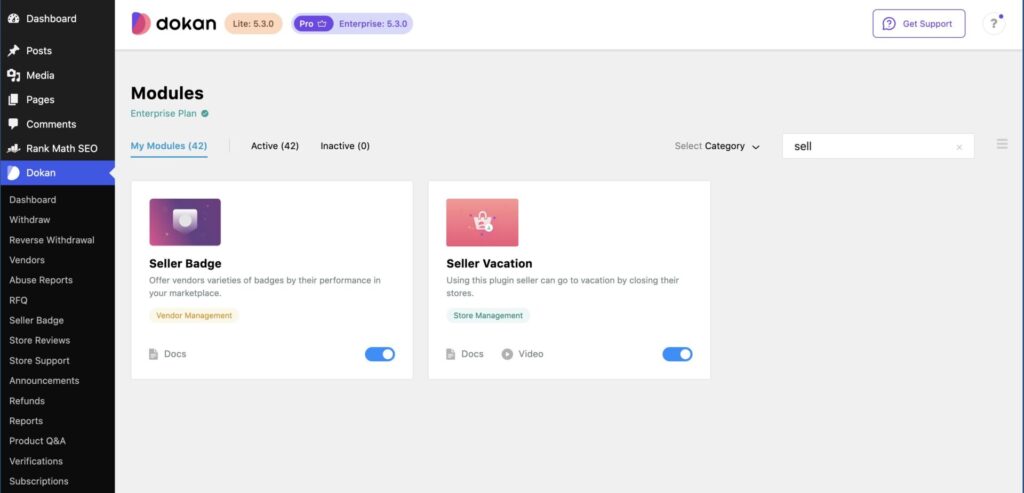Click the Comments bubble icon

[x=13, y=124]
